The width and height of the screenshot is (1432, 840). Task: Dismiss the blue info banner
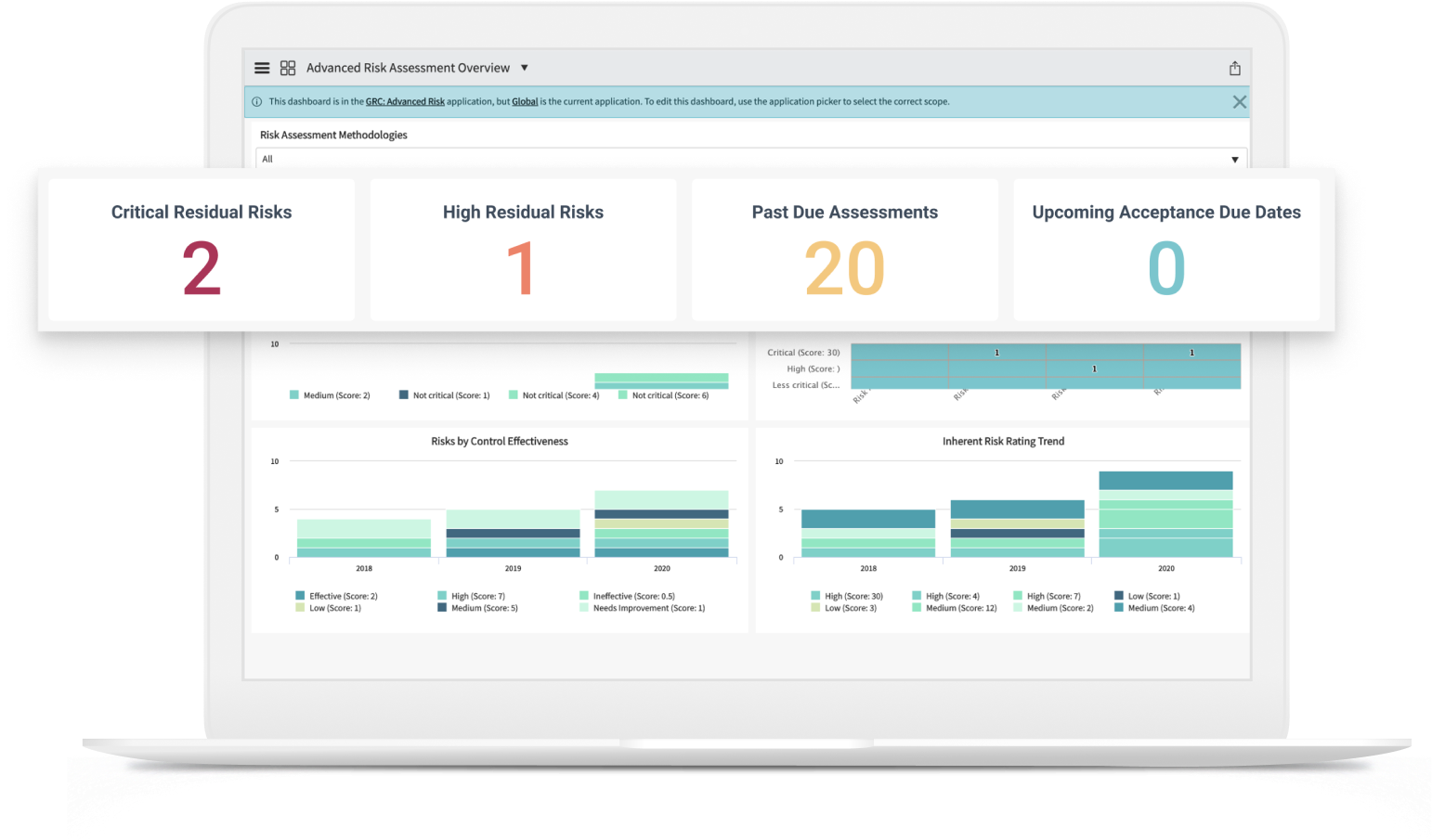[x=1239, y=102]
